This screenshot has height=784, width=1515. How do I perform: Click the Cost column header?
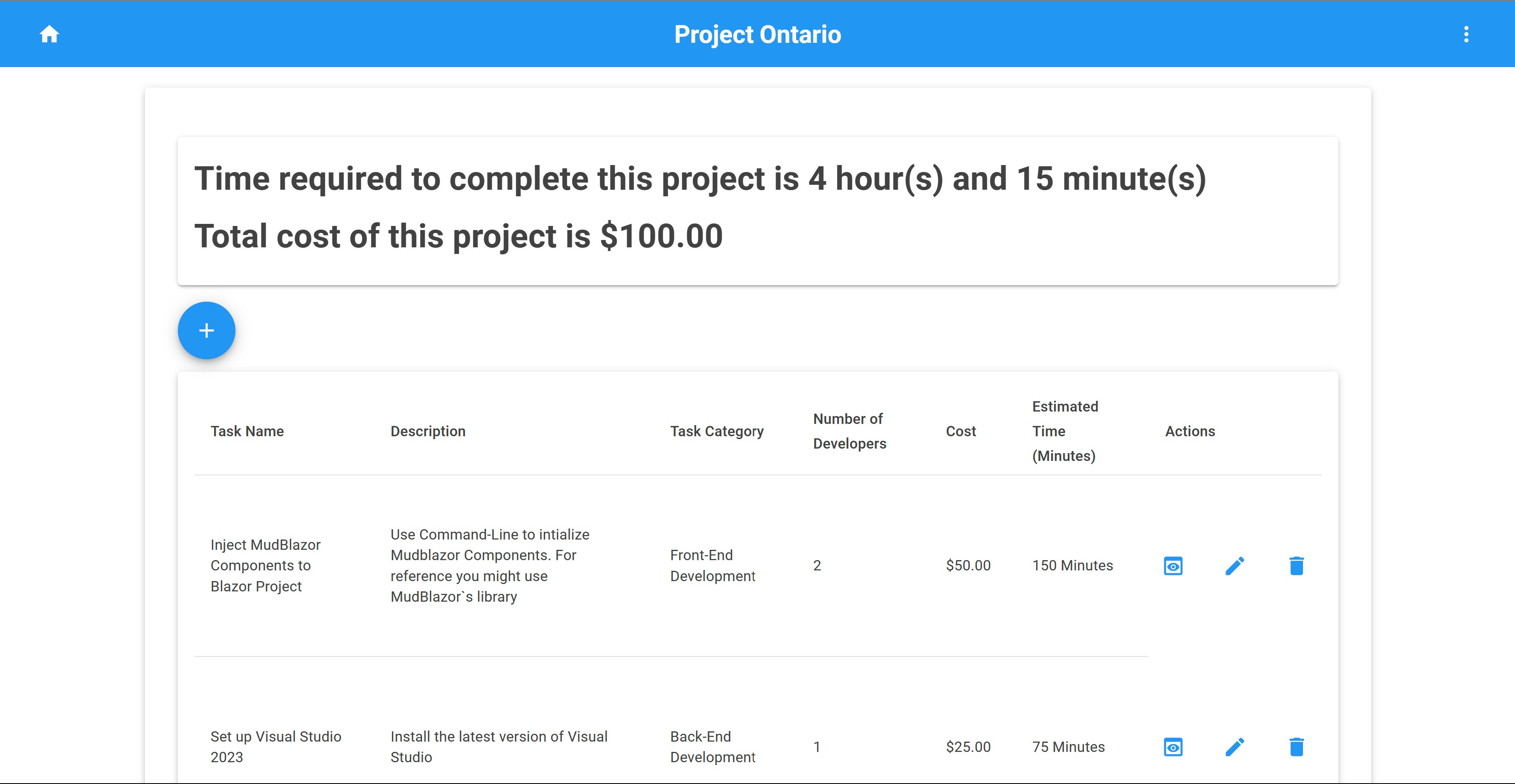click(x=960, y=431)
